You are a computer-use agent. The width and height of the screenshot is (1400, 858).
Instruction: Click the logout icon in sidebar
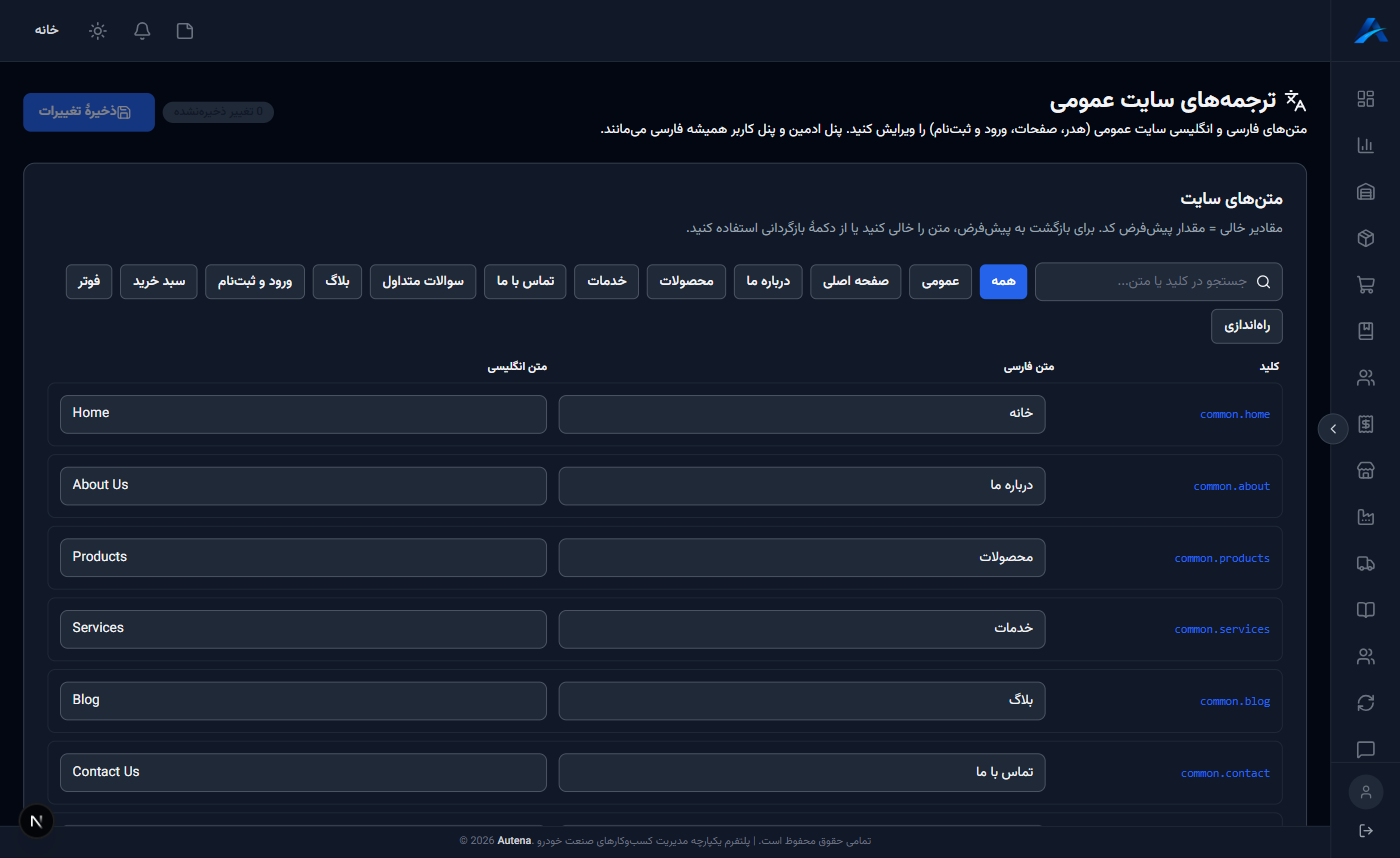[1365, 831]
